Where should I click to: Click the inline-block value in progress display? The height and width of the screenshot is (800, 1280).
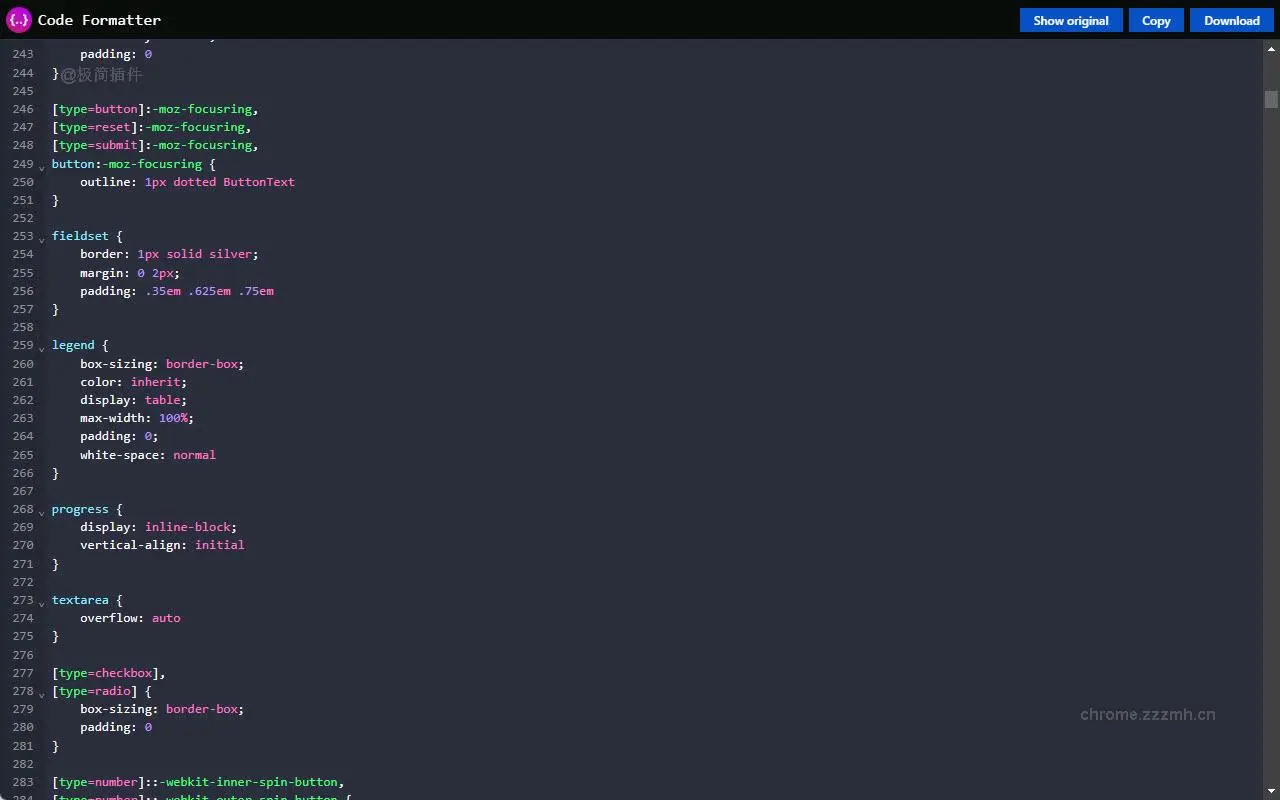[188, 527]
